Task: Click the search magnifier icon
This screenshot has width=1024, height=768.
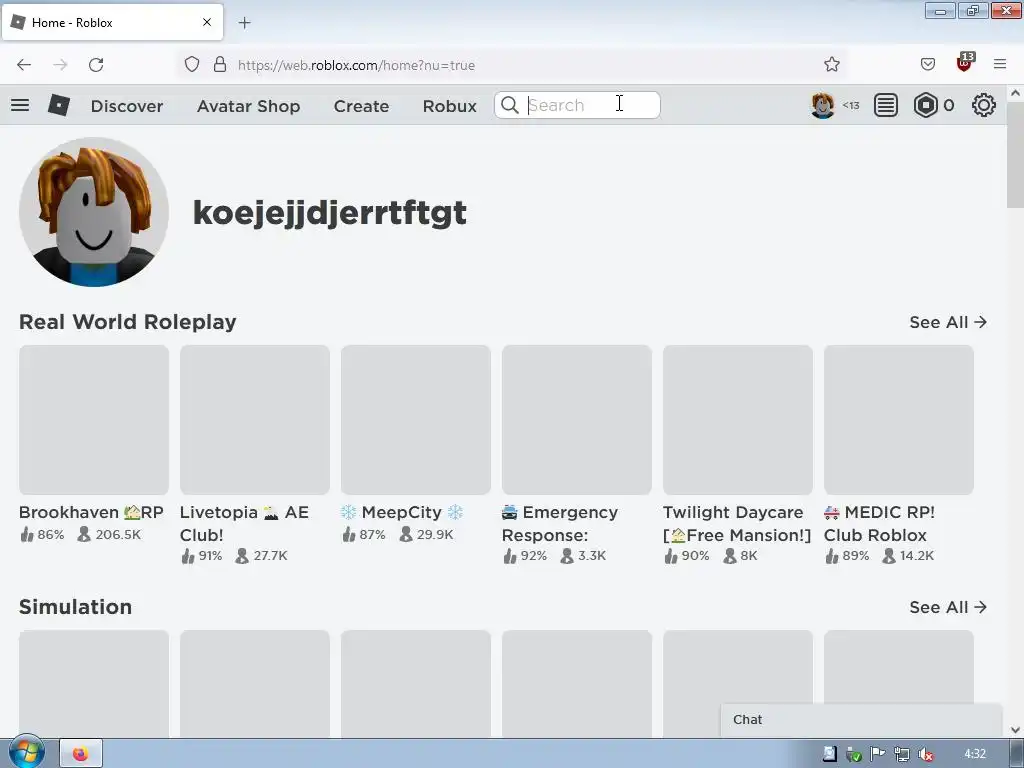Action: click(509, 105)
